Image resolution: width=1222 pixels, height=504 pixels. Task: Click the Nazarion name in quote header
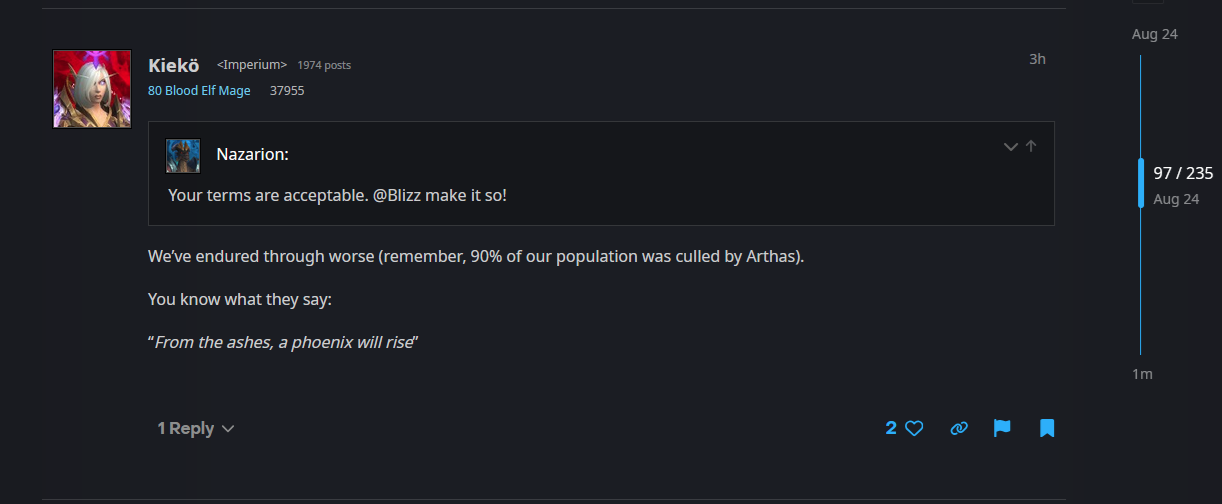click(x=252, y=155)
